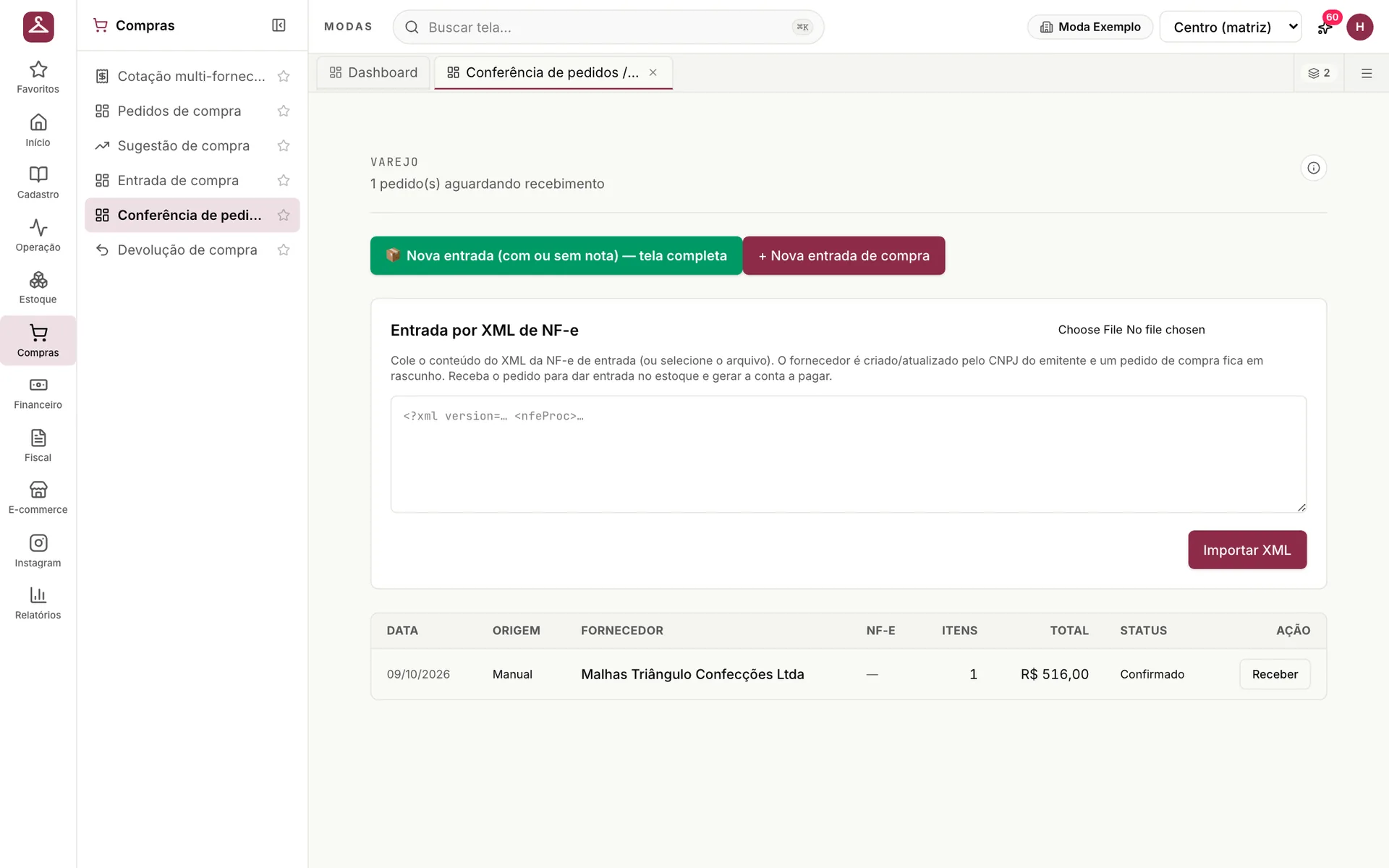Image resolution: width=1389 pixels, height=868 pixels.
Task: Click the Moda Exemplo company button
Action: tap(1090, 27)
